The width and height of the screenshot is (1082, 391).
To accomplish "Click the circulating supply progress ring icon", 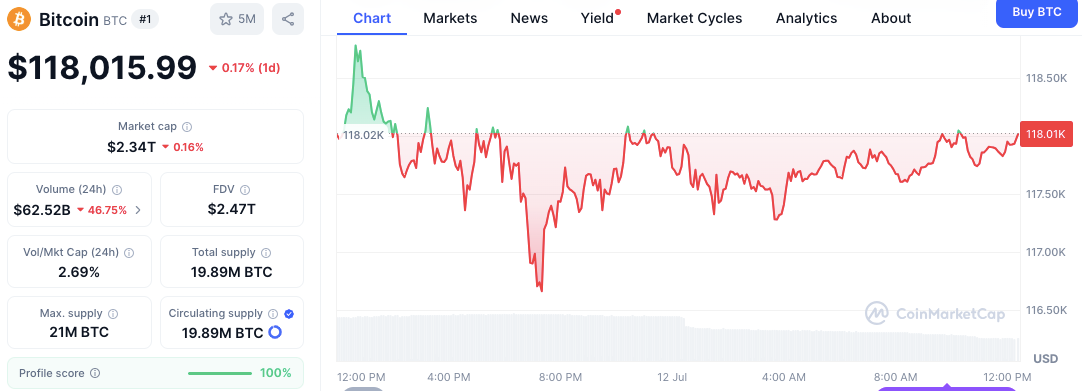I will pos(275,332).
